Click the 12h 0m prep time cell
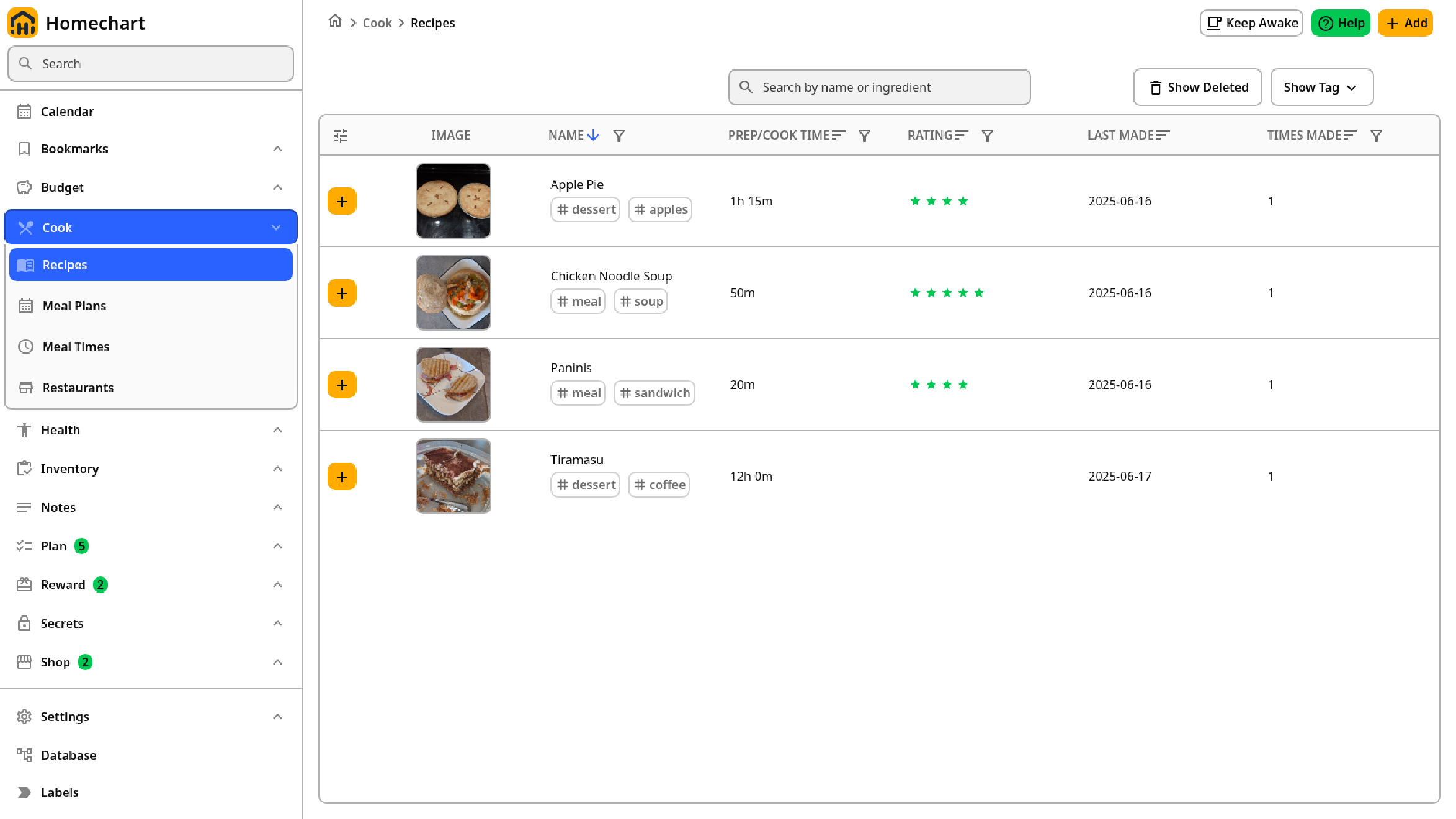The width and height of the screenshot is (1456, 819). 751,477
